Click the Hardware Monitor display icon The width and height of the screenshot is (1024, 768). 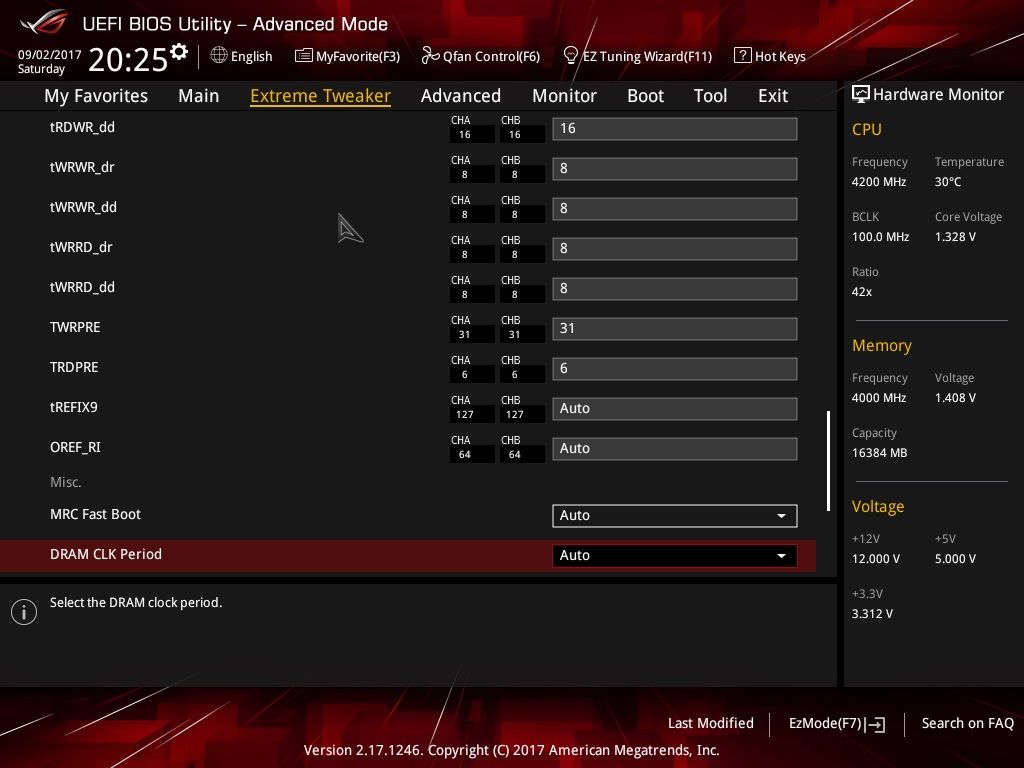coord(861,94)
